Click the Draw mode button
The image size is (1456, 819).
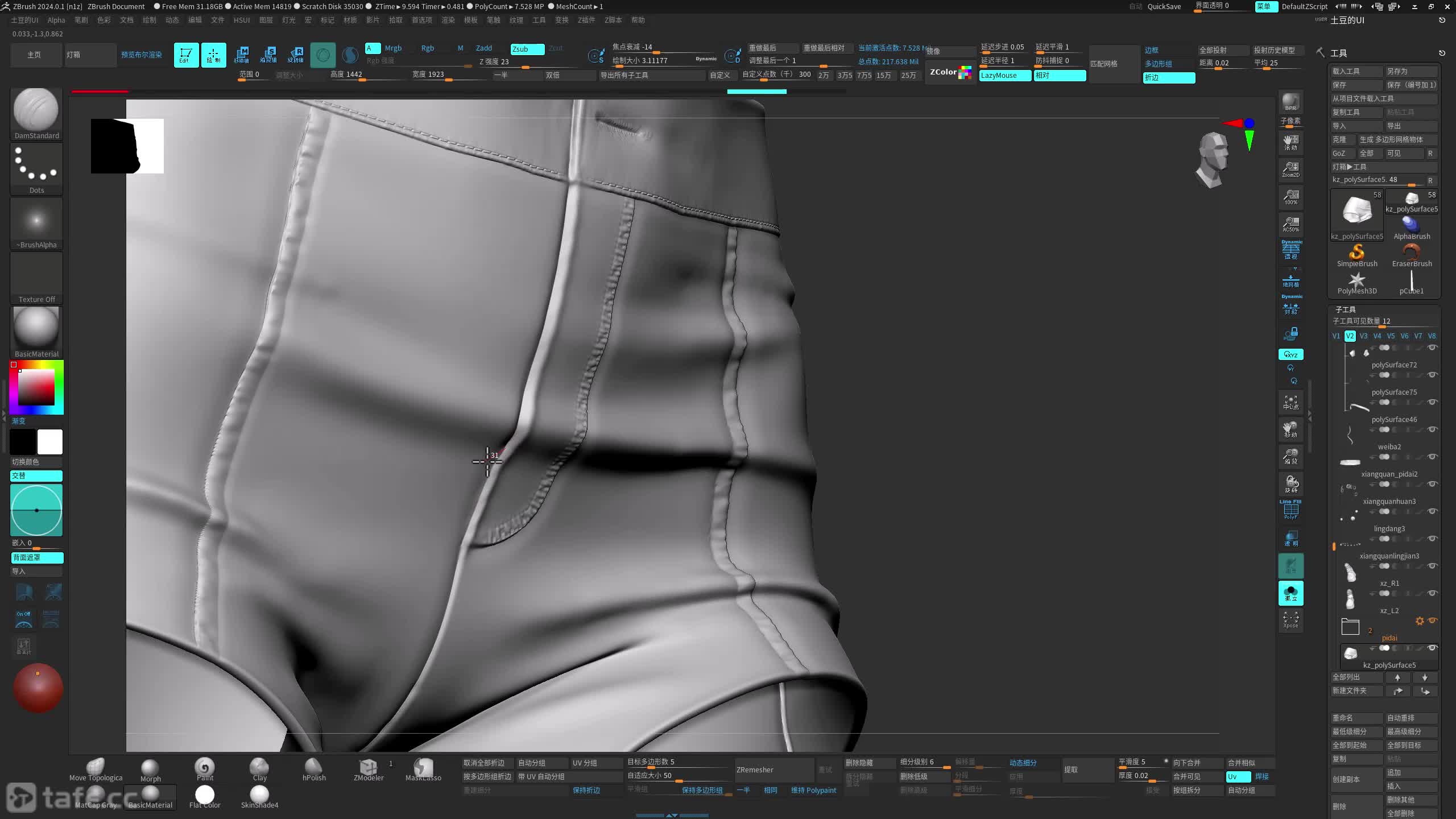213,55
